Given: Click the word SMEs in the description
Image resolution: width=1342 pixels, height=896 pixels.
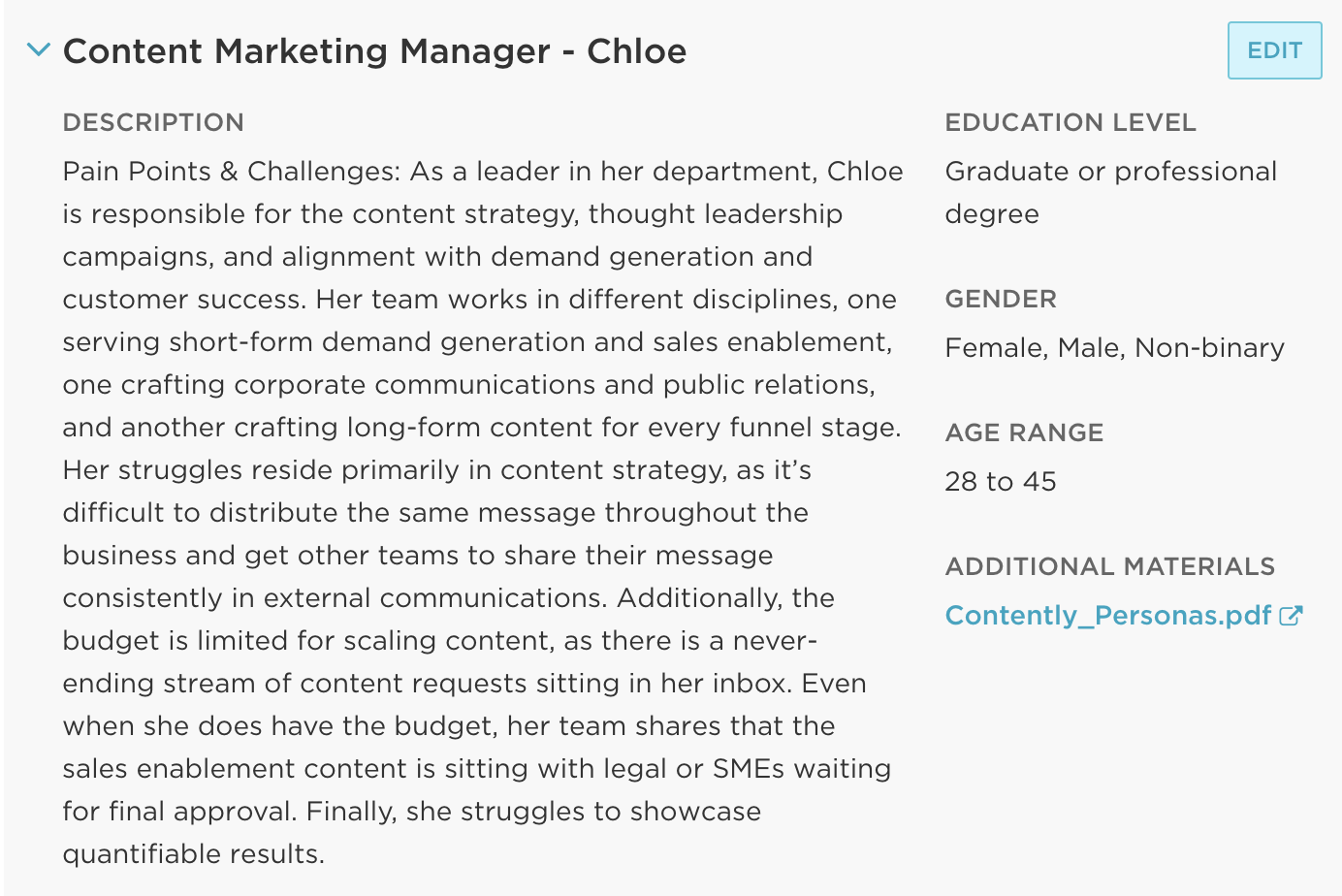Looking at the screenshot, I should coord(749,769).
